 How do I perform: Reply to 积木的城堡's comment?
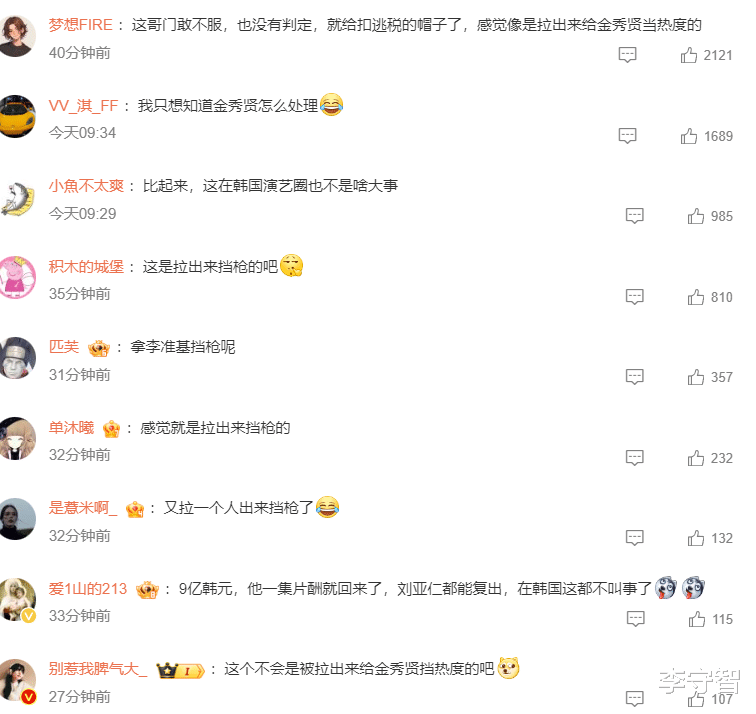634,297
